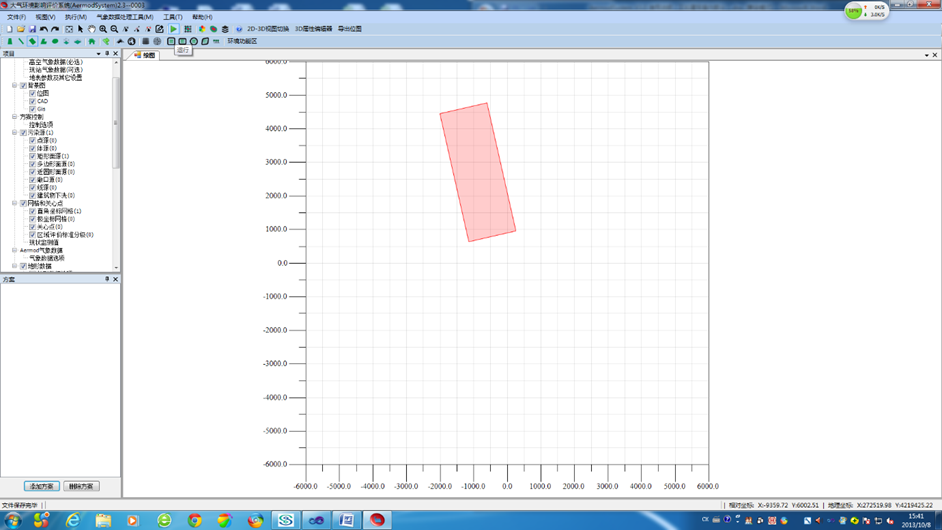The height and width of the screenshot is (530, 942).
Task: Uncheck the 点源(0) checkbox
Action: pyautogui.click(x=32, y=141)
